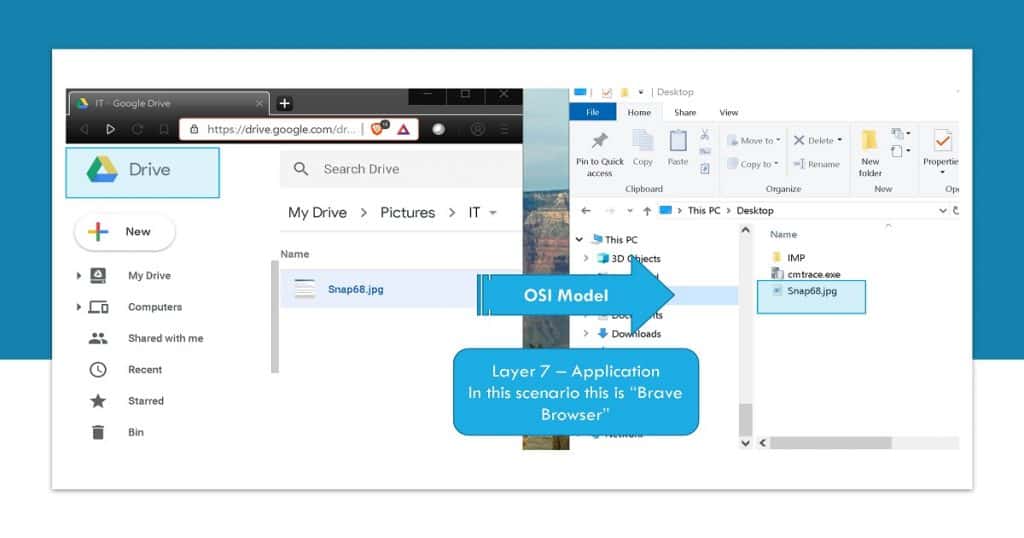Image resolution: width=1024 pixels, height=538 pixels.
Task: Reload the Google Drive page
Action: coord(137,129)
